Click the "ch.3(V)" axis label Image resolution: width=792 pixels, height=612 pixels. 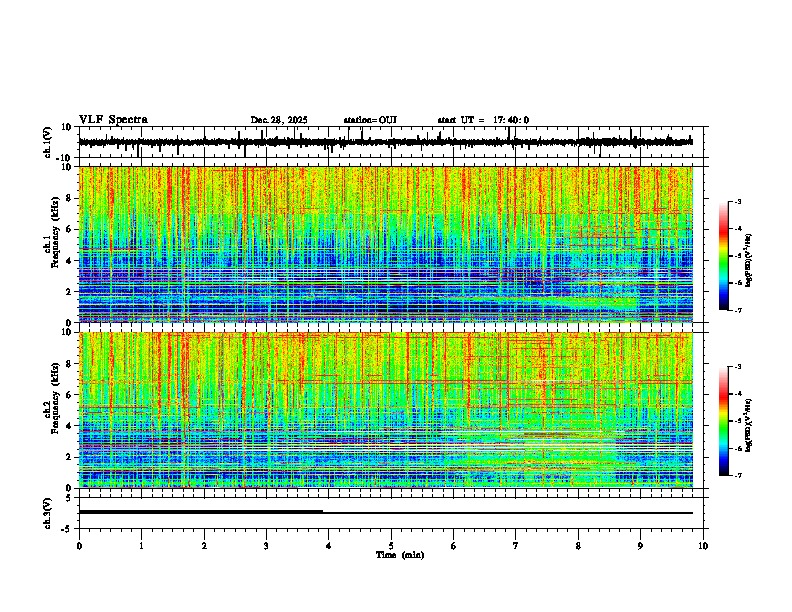click(x=47, y=513)
